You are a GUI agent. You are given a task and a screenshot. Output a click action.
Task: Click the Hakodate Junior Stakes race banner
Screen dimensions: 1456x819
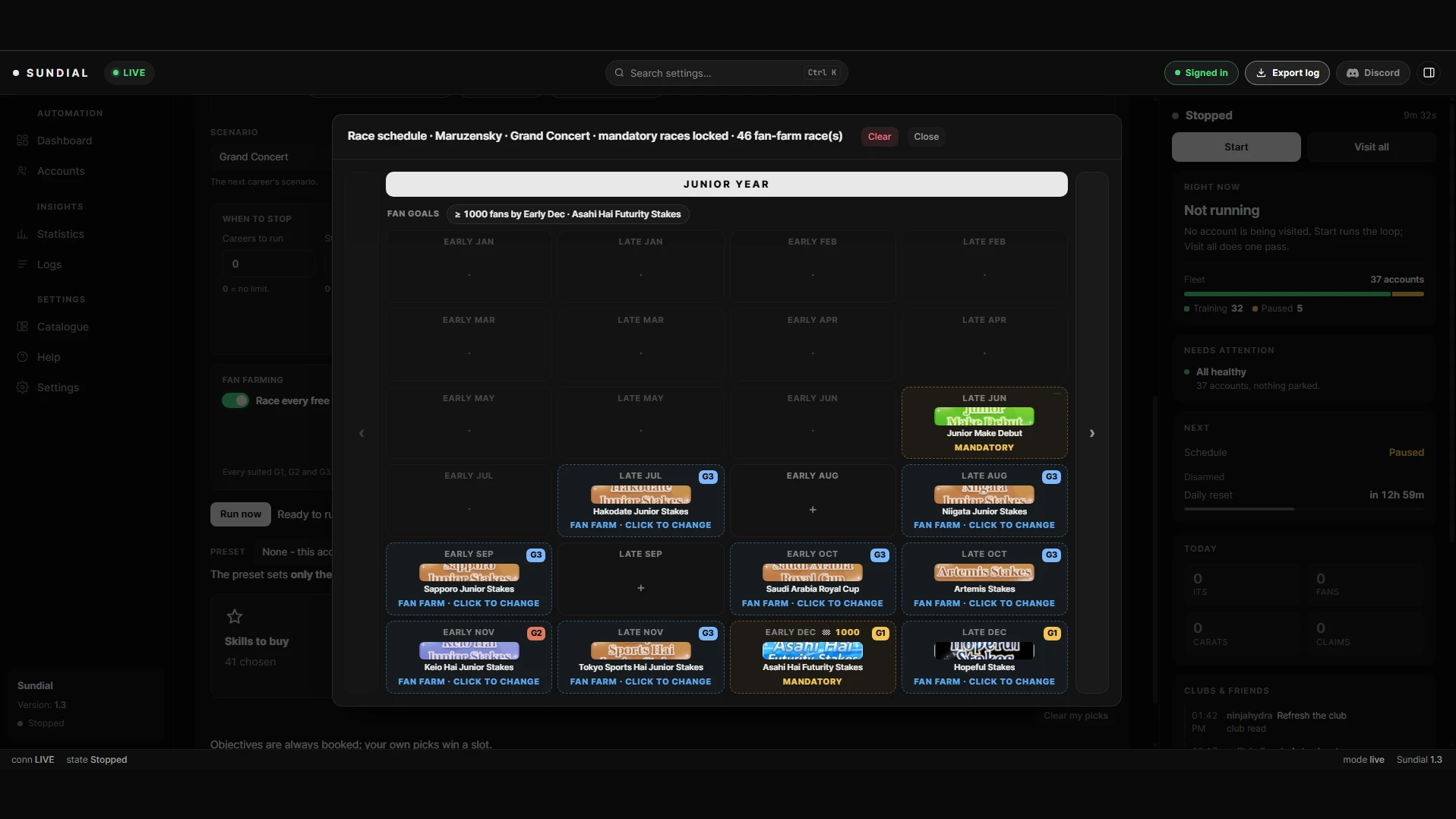tap(640, 495)
